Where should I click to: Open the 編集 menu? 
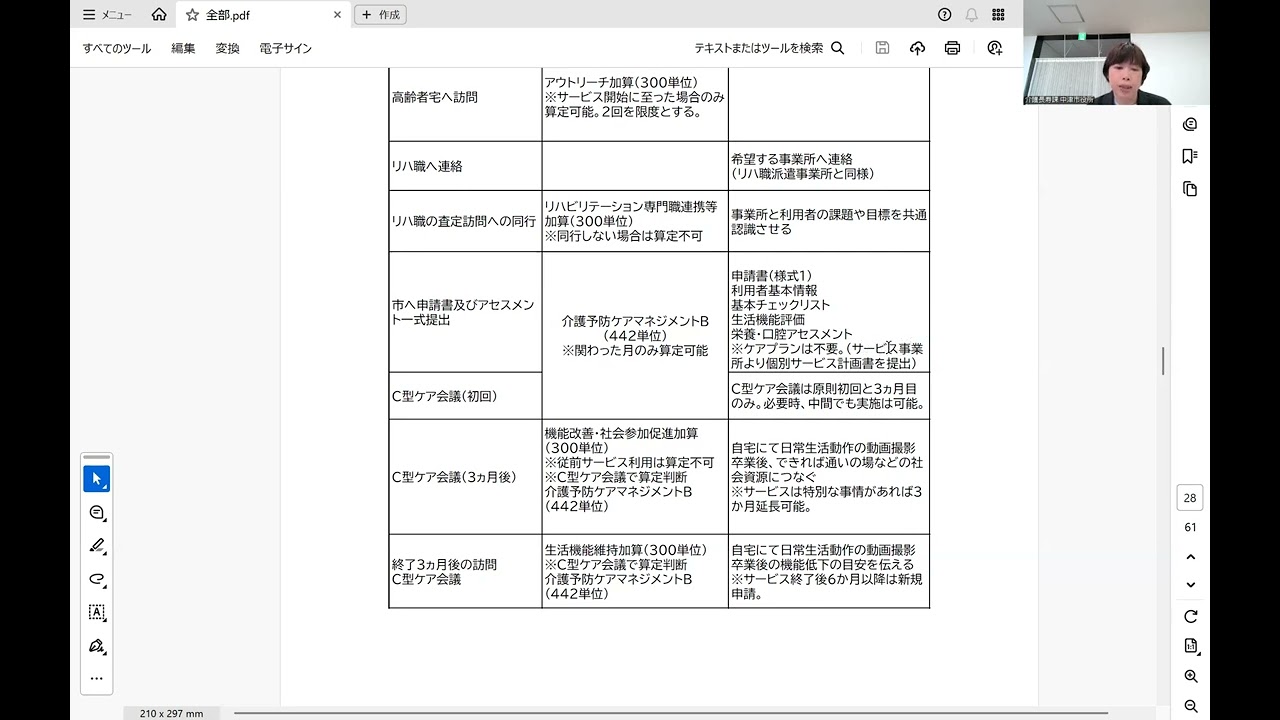click(x=183, y=48)
